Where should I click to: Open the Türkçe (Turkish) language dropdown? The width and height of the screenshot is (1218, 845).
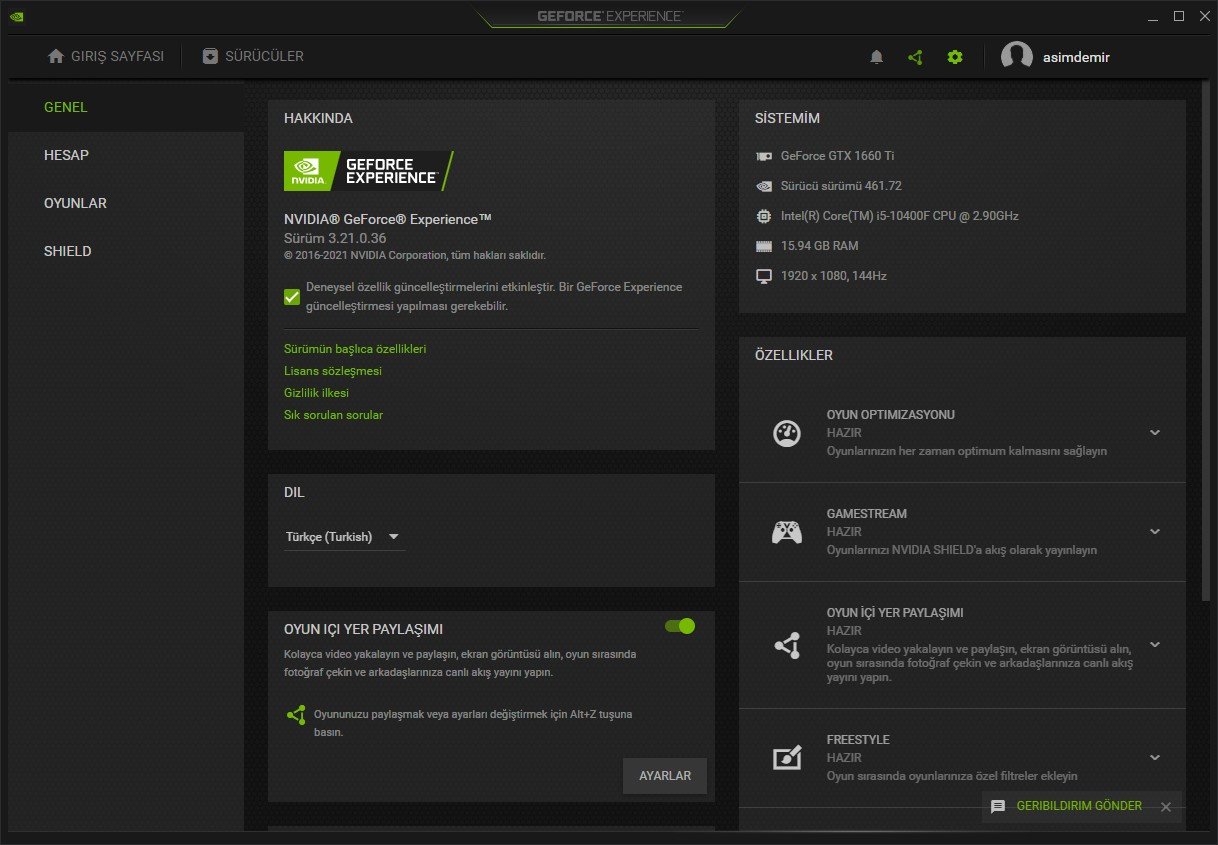(344, 536)
